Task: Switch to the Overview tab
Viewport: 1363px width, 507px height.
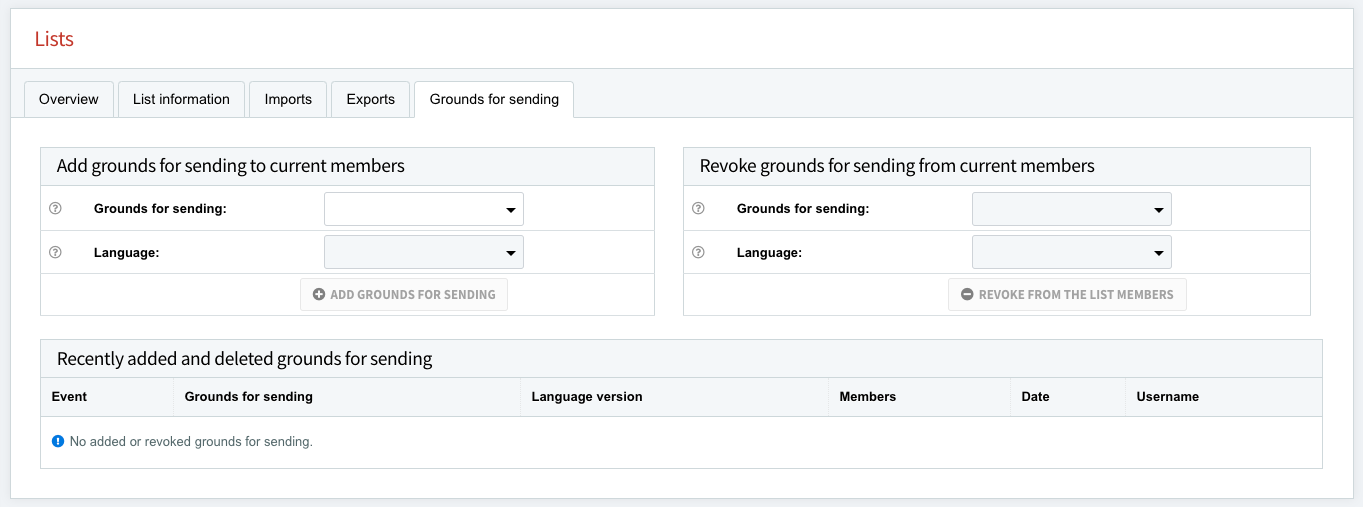Action: (x=68, y=99)
